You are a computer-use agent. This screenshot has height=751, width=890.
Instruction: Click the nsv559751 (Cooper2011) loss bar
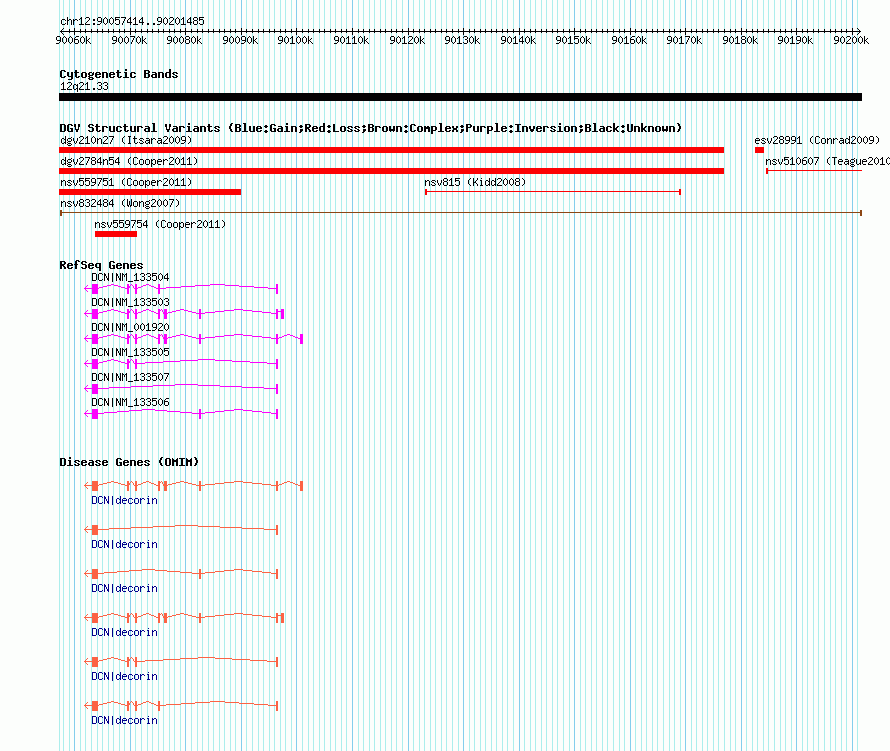150,192
